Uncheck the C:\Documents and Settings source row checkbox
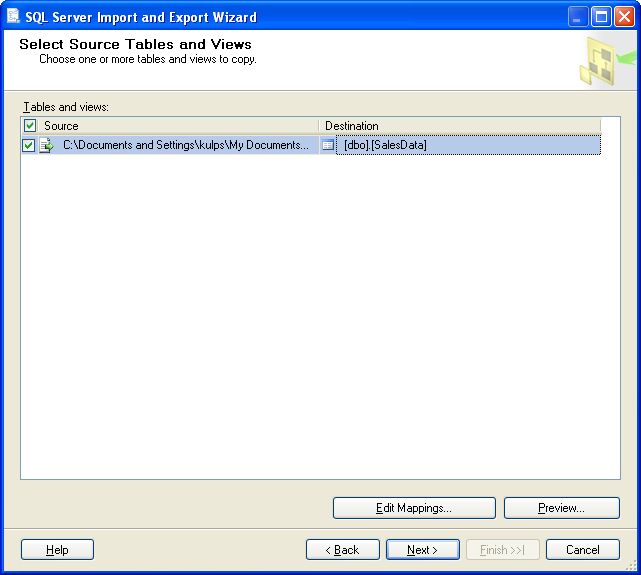This screenshot has height=575, width=641. tap(28, 145)
